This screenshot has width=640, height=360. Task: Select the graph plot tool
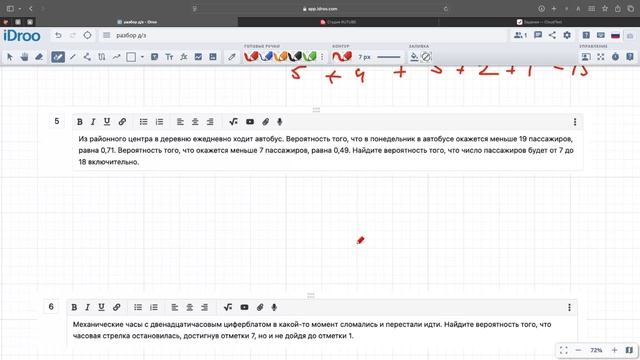point(198,57)
